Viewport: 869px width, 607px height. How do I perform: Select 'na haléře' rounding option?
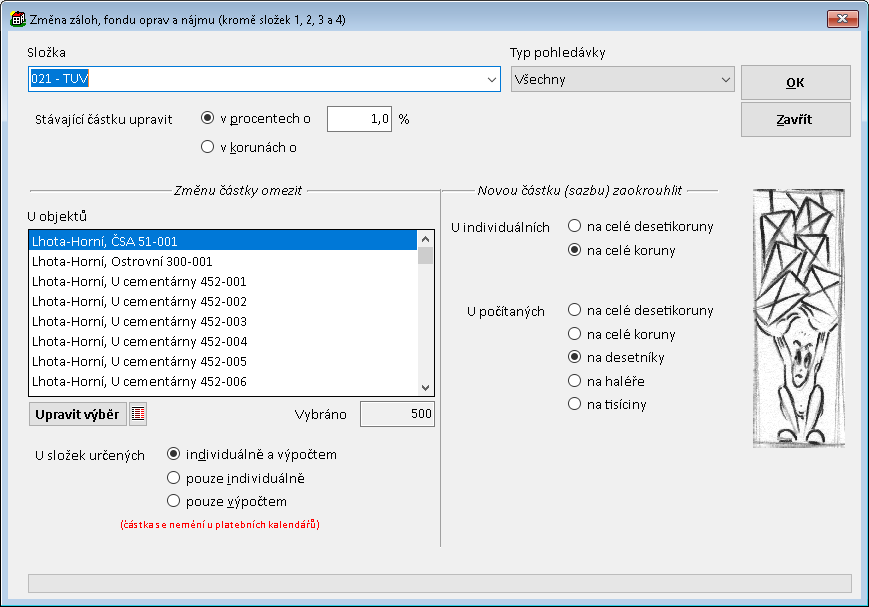[x=575, y=381]
